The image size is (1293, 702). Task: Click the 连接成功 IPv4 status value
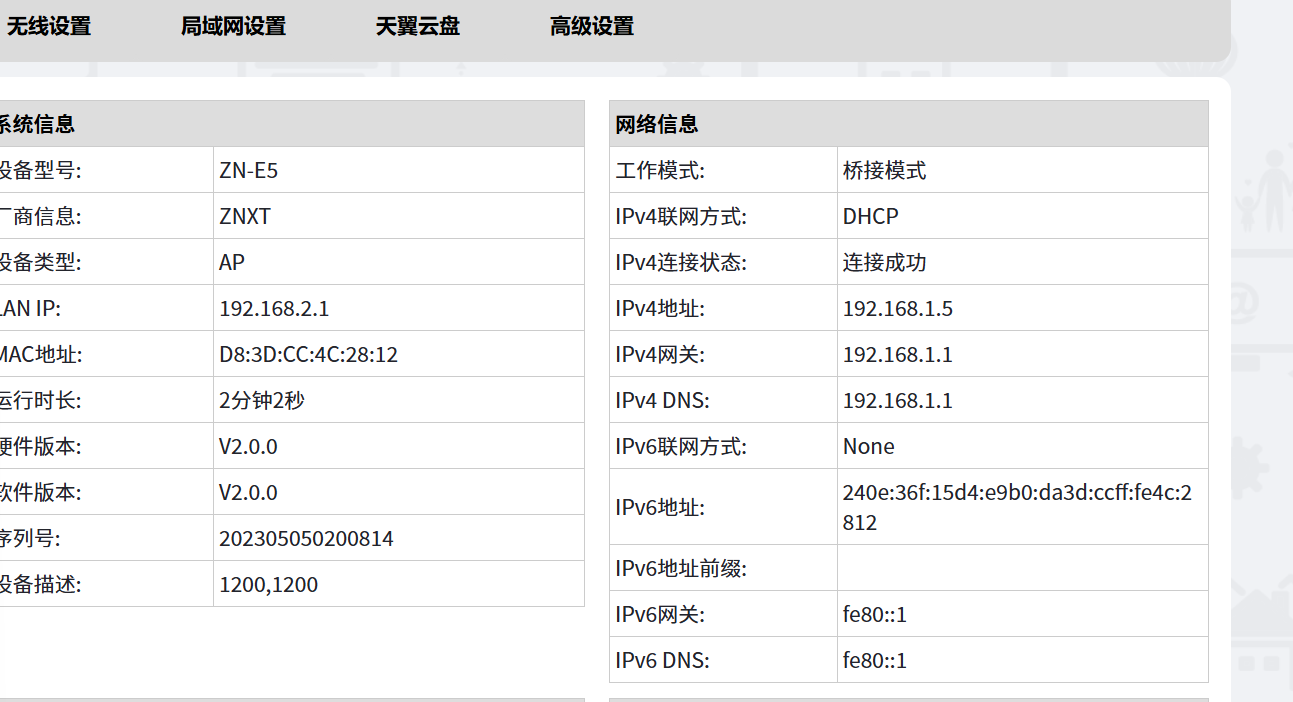[x=884, y=263]
